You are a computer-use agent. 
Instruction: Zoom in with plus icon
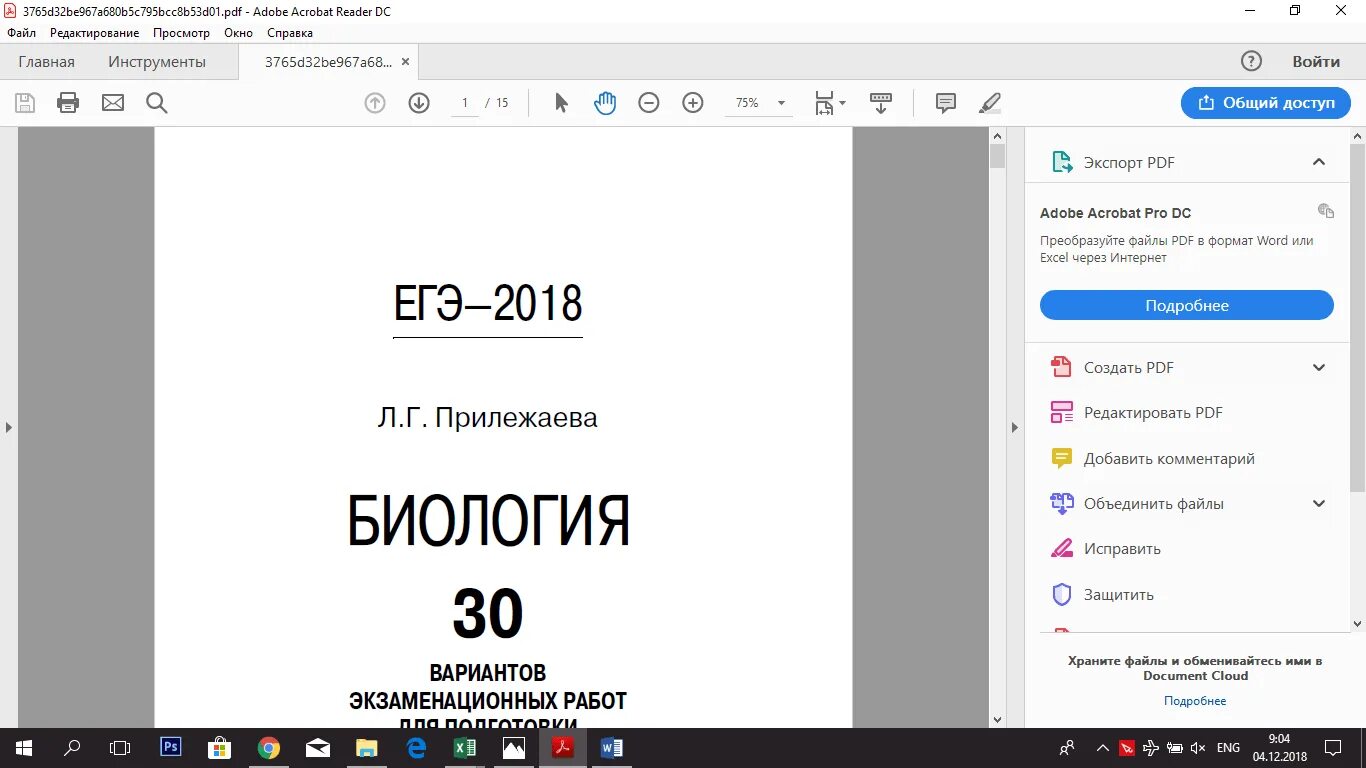tap(693, 103)
